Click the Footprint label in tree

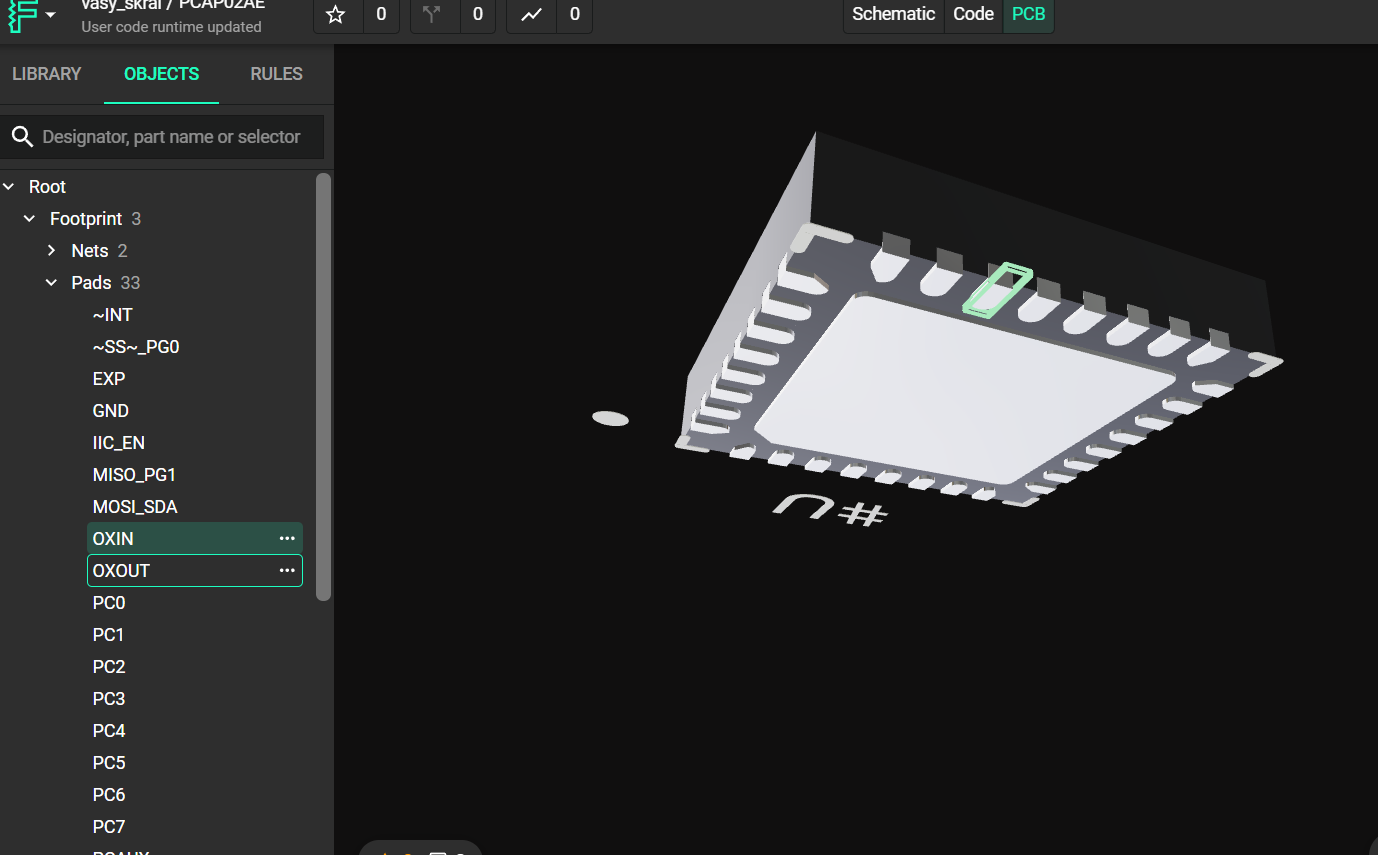pos(86,219)
